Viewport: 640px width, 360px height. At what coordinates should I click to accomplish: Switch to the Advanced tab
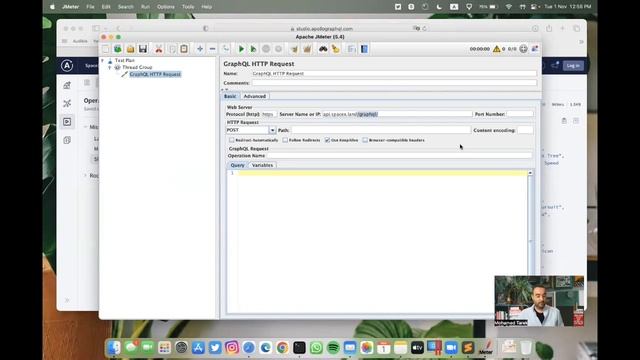click(x=255, y=96)
